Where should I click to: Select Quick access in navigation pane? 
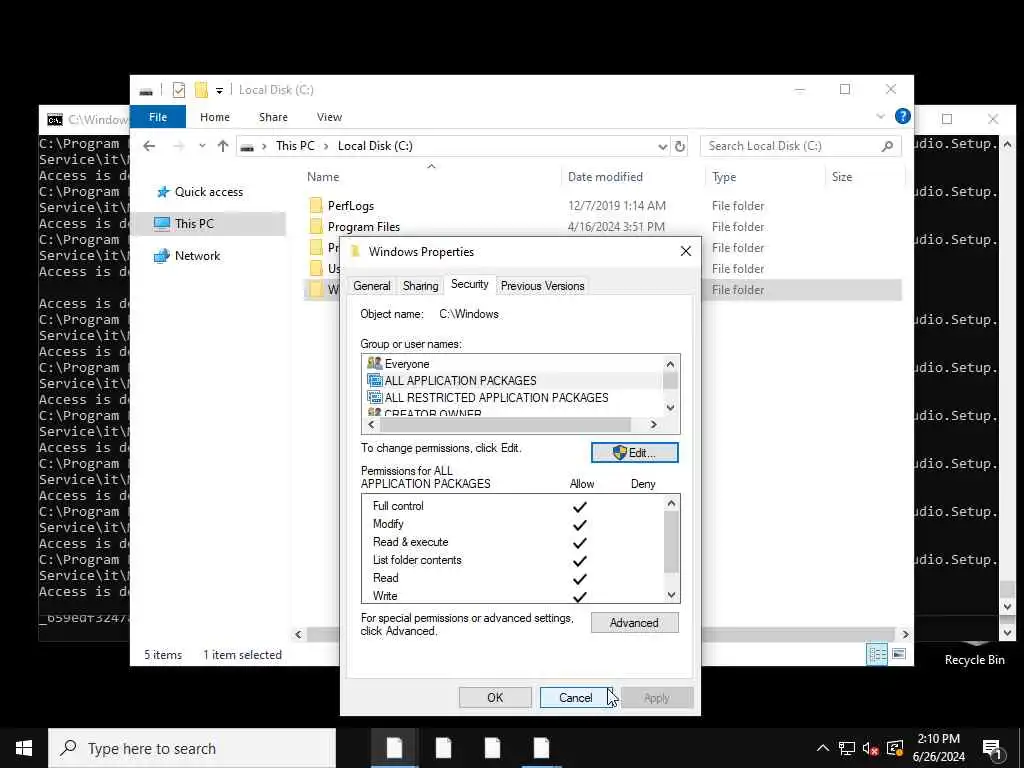pyautogui.click(x=208, y=191)
